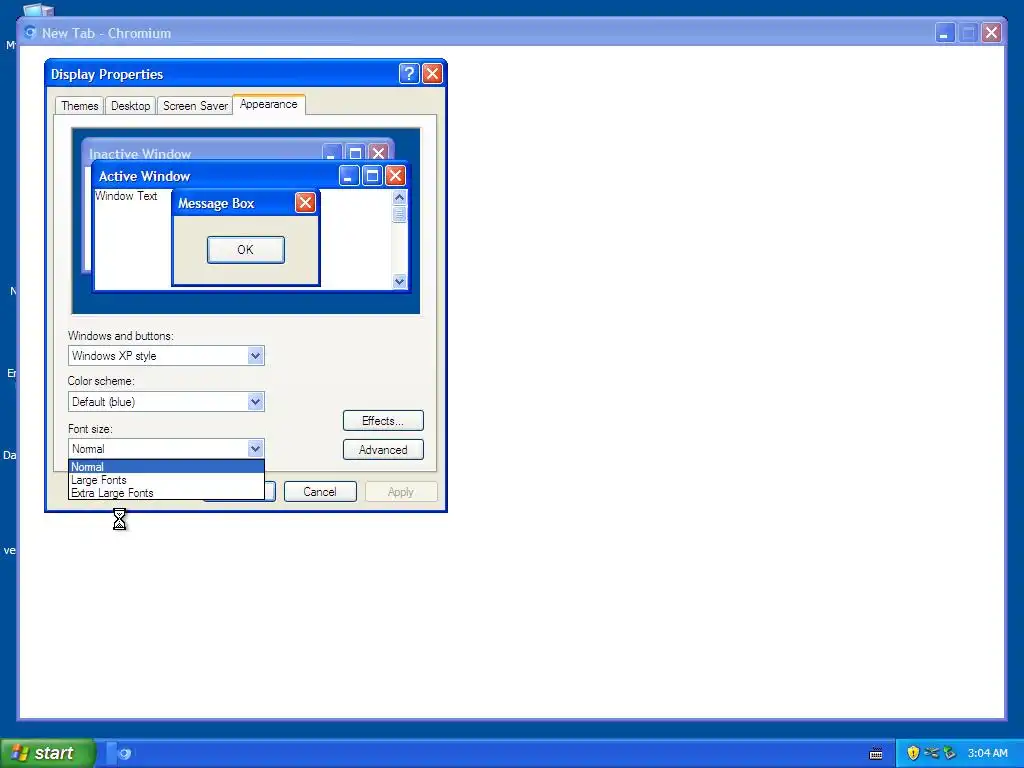The image size is (1024, 768).
Task: Click the preview Active Window minimize icon
Action: point(349,175)
